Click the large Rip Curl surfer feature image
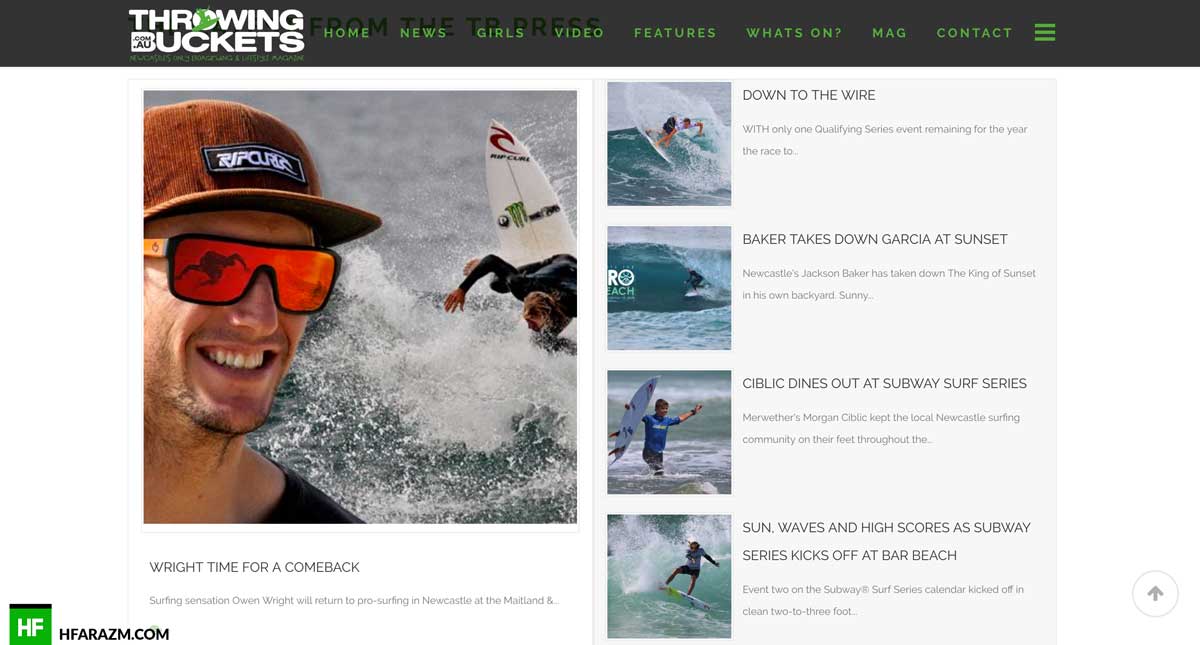 pyautogui.click(x=360, y=307)
